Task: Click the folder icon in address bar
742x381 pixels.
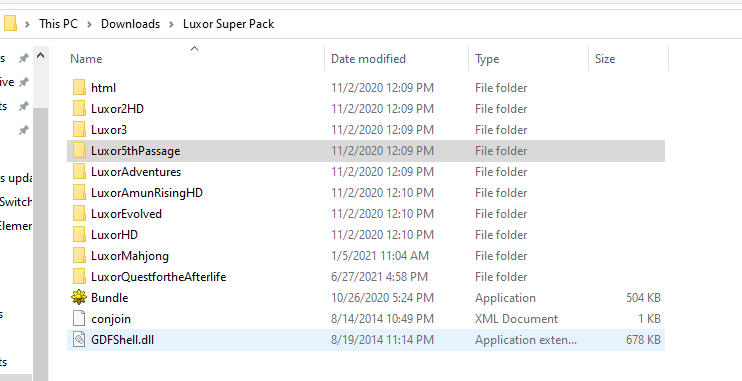Action: click(10, 23)
